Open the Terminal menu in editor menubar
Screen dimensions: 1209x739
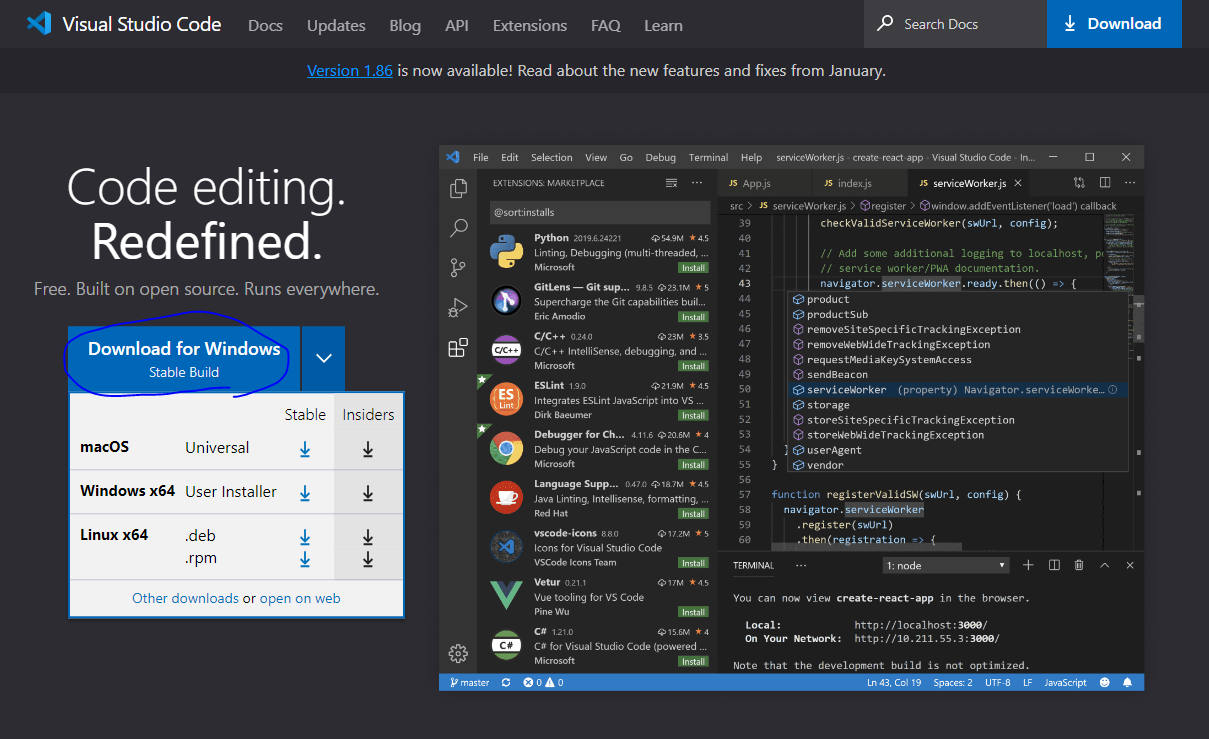(x=708, y=157)
